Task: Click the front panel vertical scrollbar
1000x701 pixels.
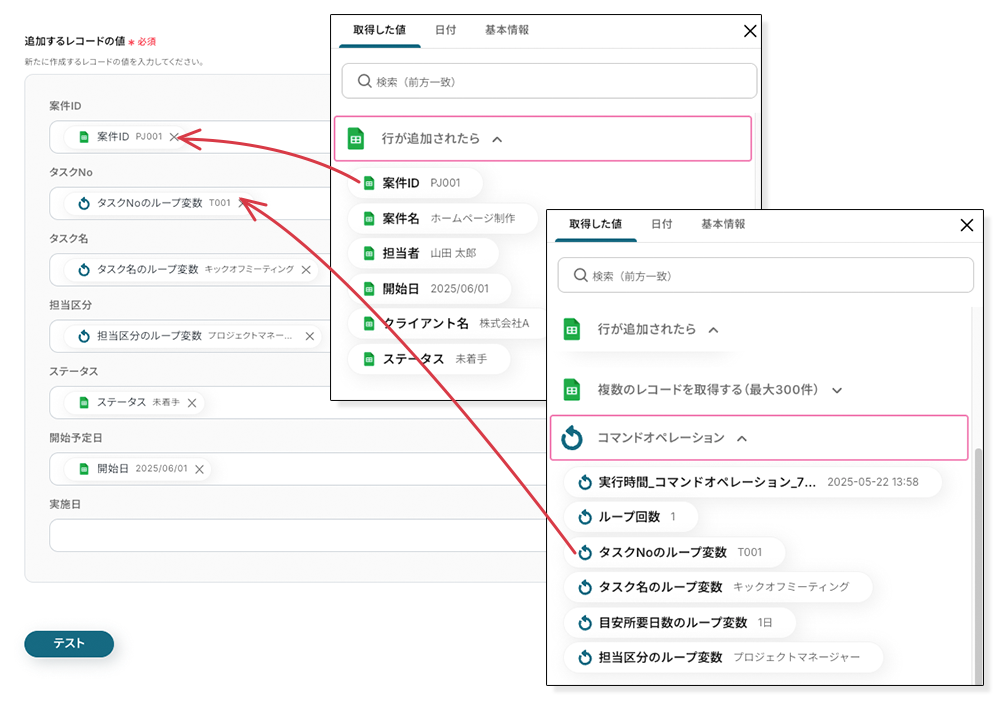Action: [977, 560]
